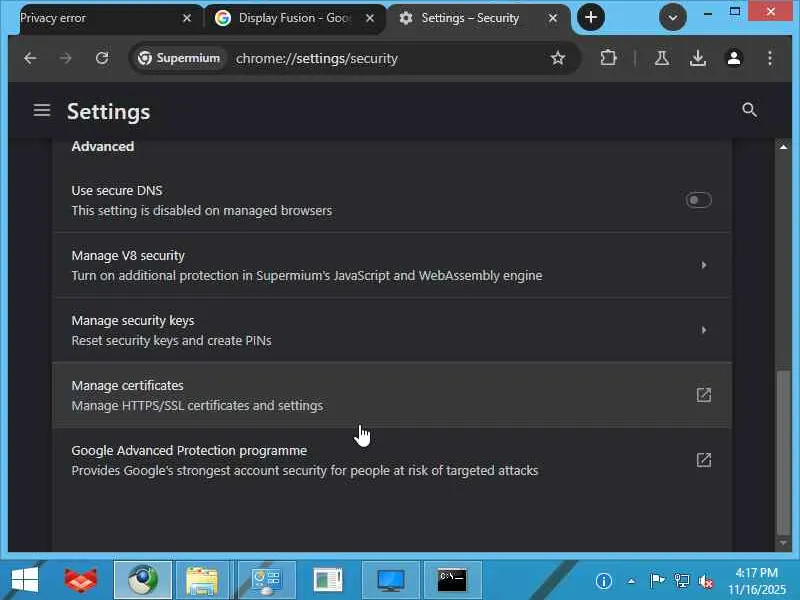Open the Command Prompt taskbar icon
Image resolution: width=800 pixels, height=600 pixels.
452,580
